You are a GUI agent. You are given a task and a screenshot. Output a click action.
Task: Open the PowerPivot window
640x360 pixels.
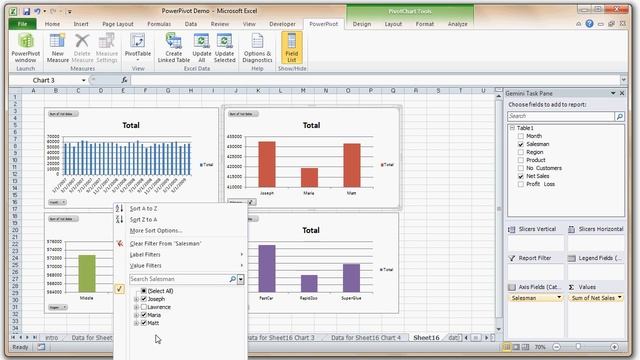25,48
